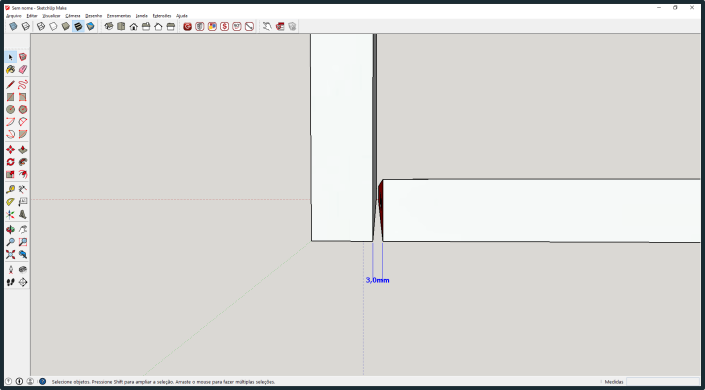Viewport: 705px width, 390px height.
Task: Click the Zoom Extents tool
Action: [x=10, y=255]
